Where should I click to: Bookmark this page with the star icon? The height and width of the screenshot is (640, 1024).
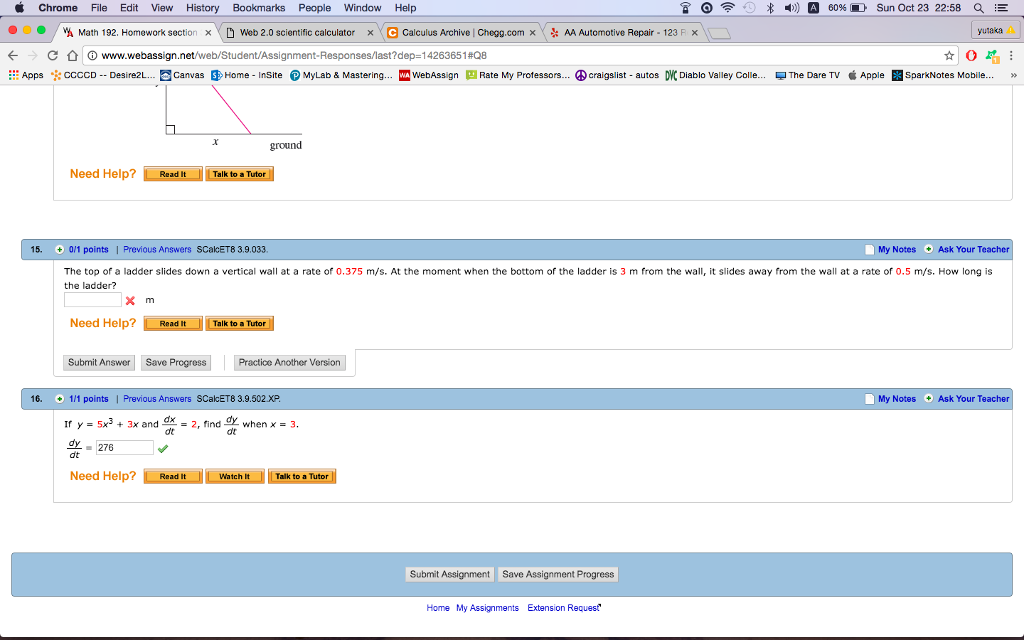[949, 55]
